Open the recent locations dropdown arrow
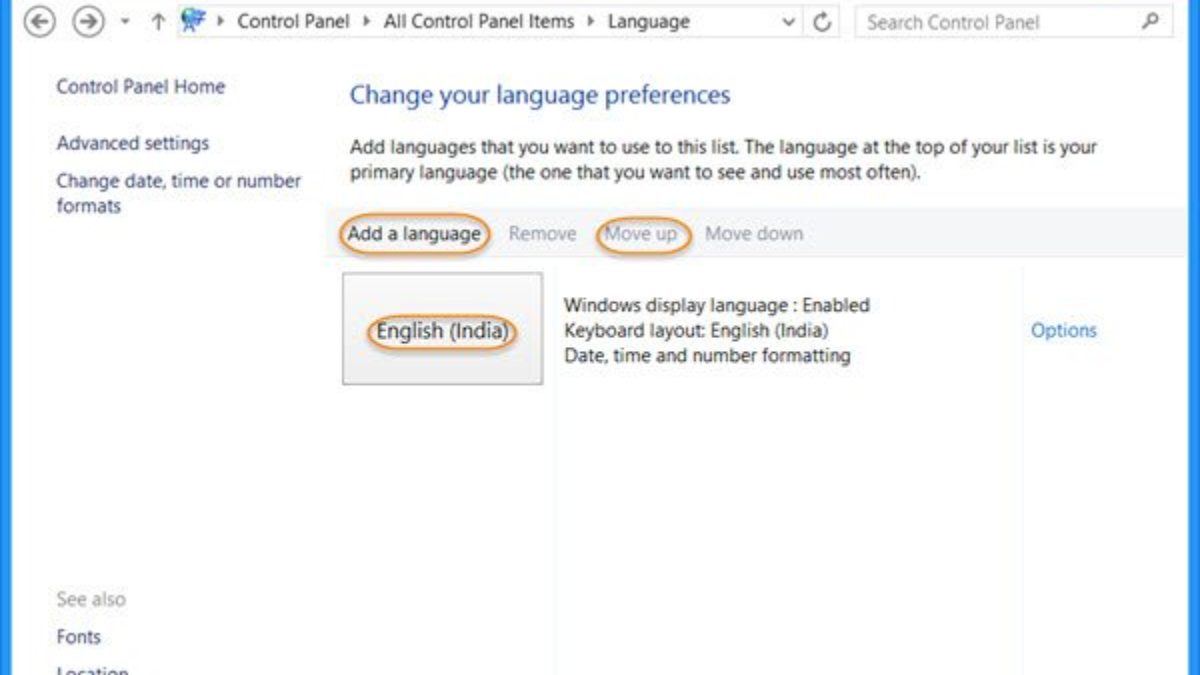The width and height of the screenshot is (1200, 675). tap(125, 22)
